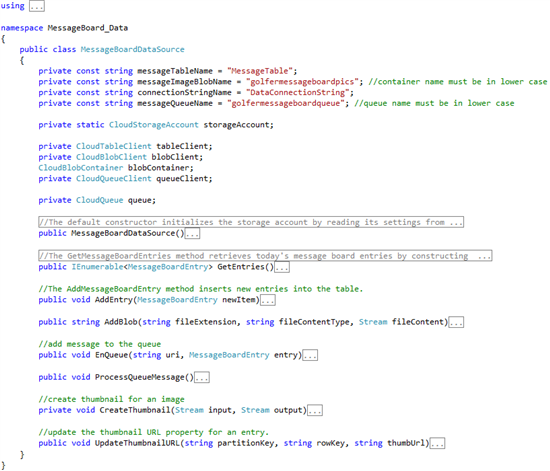The width and height of the screenshot is (550, 471).
Task: Expand collapsed body of MessageBoardDataSource() constructor
Action: 192,233
